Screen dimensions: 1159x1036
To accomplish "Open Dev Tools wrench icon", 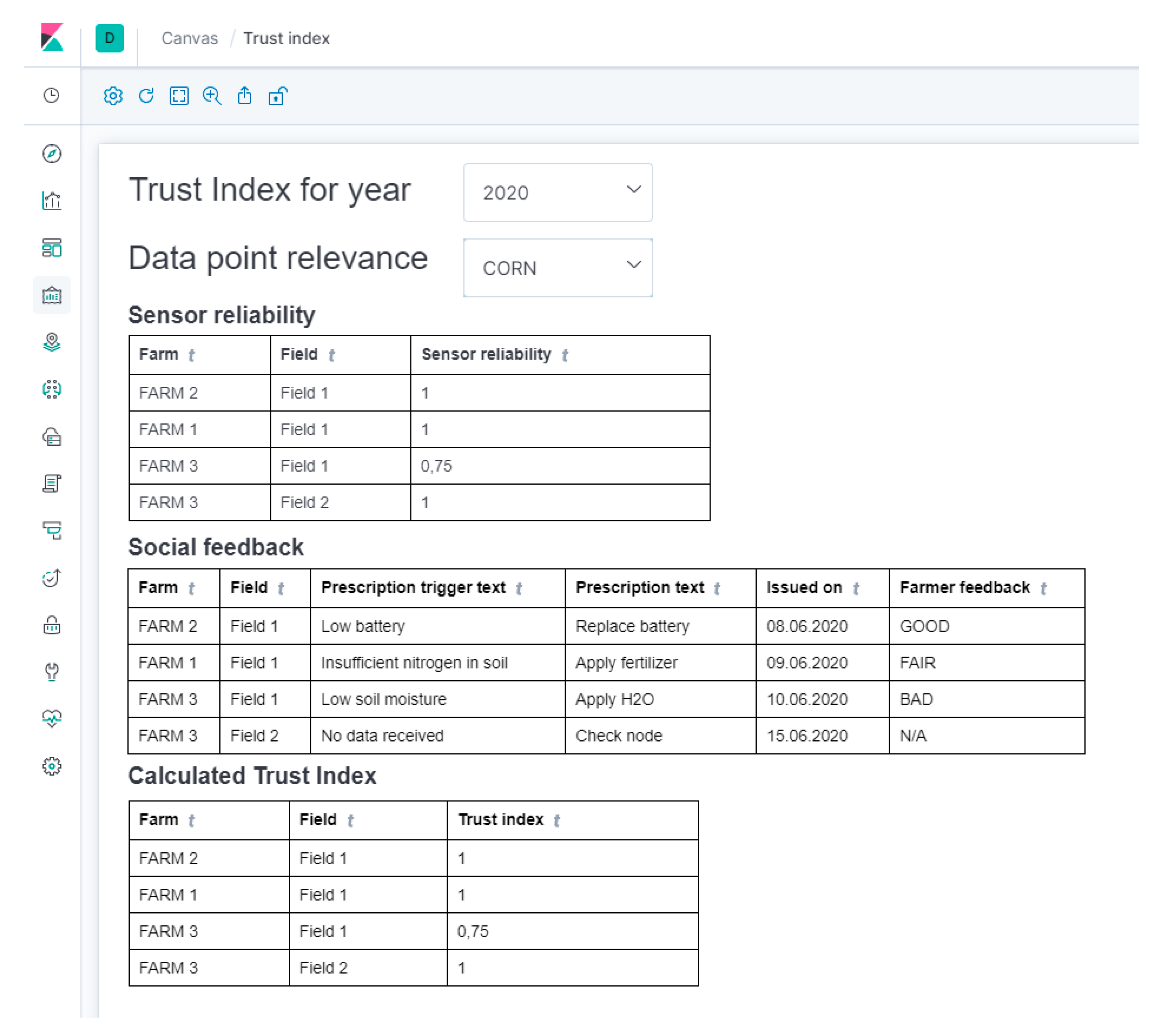I will (52, 672).
